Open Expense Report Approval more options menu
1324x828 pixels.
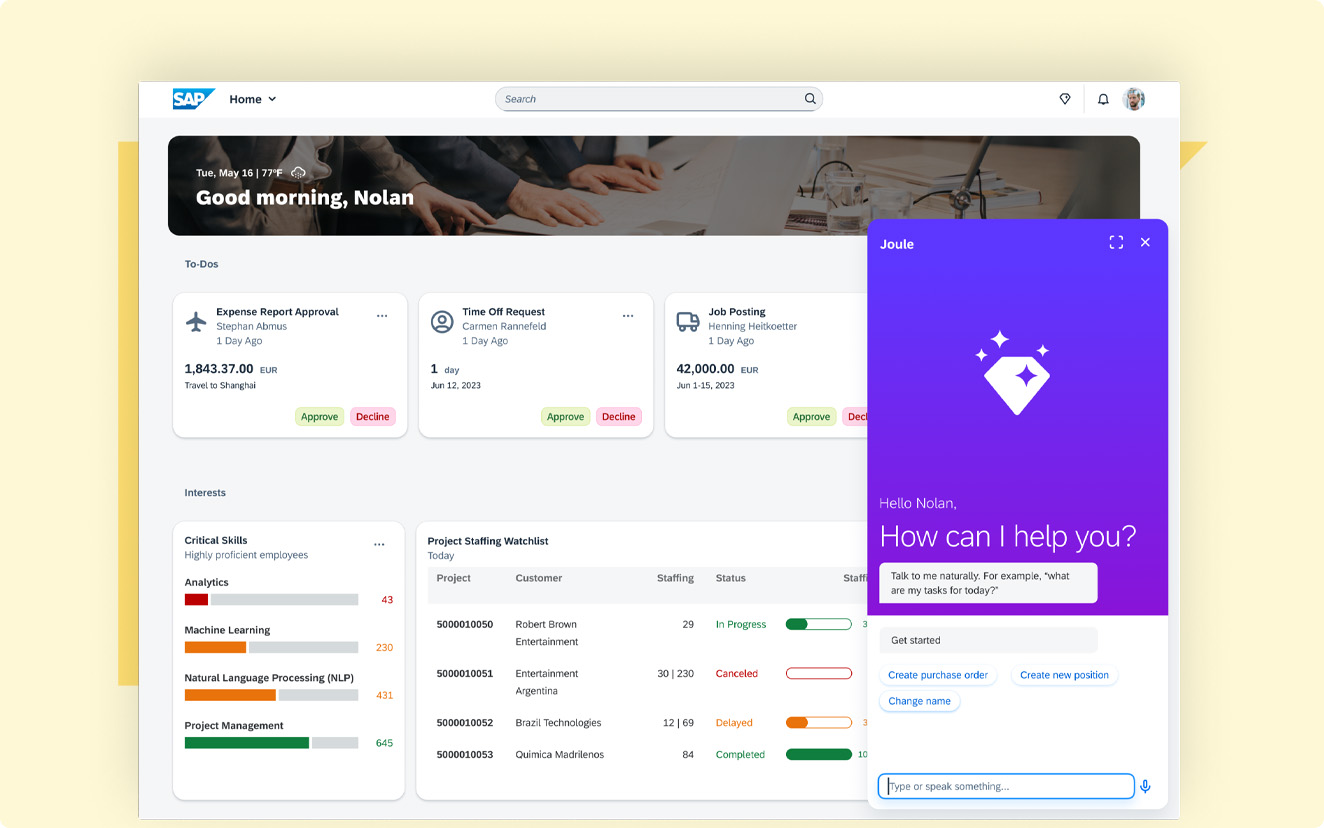(x=382, y=316)
